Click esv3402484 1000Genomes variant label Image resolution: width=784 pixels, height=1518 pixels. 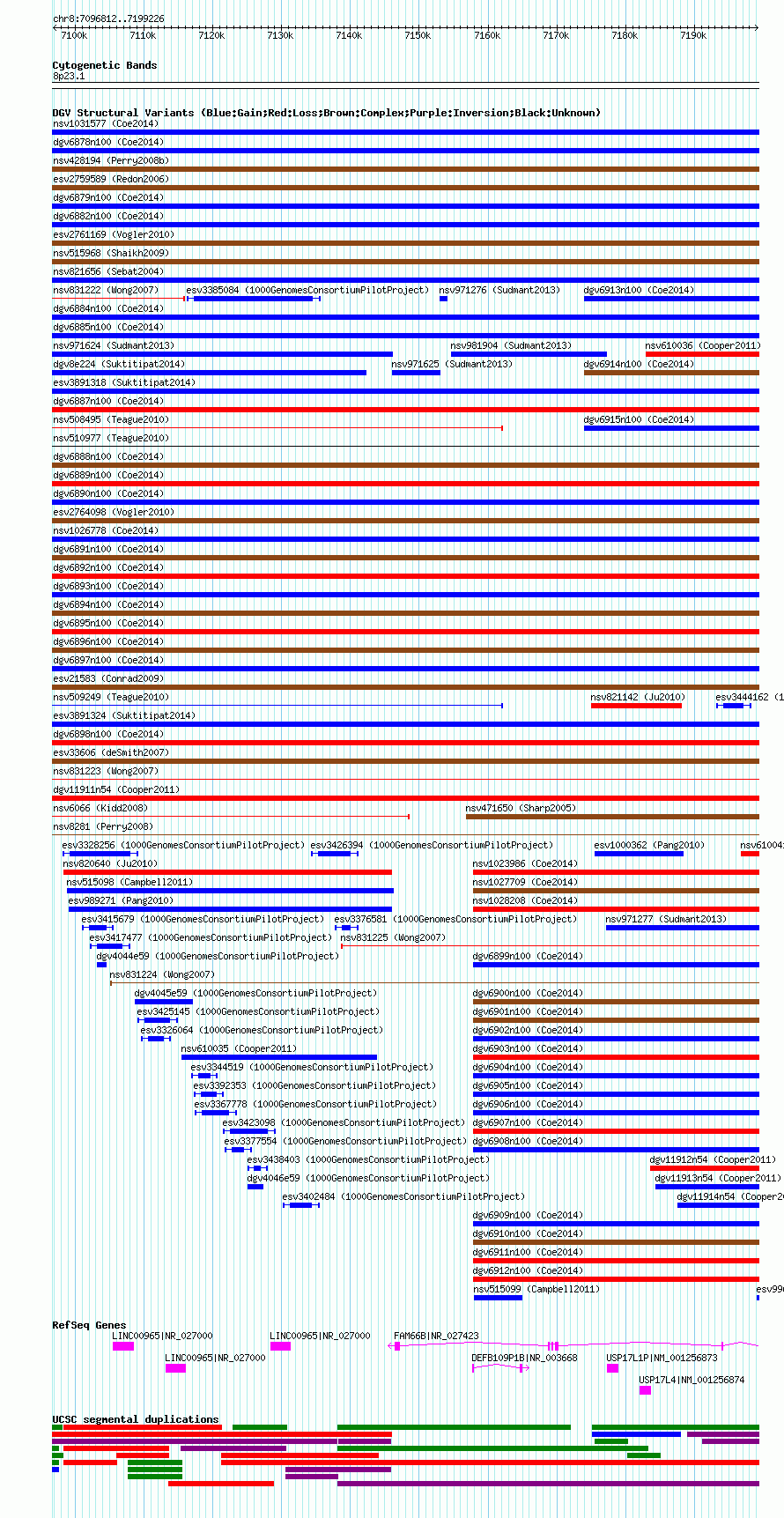tap(403, 1196)
